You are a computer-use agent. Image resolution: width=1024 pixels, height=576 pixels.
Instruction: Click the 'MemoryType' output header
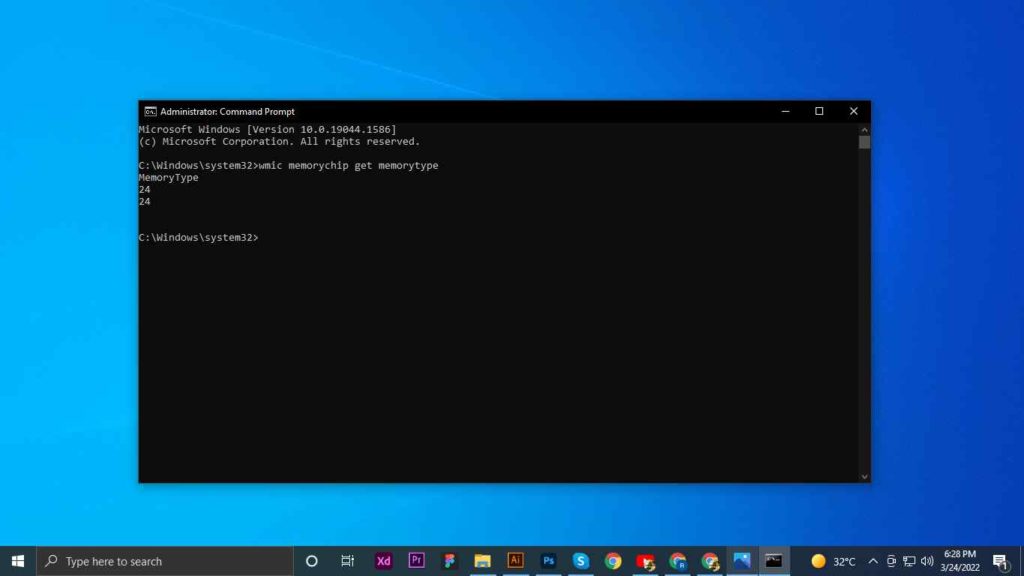click(x=168, y=178)
